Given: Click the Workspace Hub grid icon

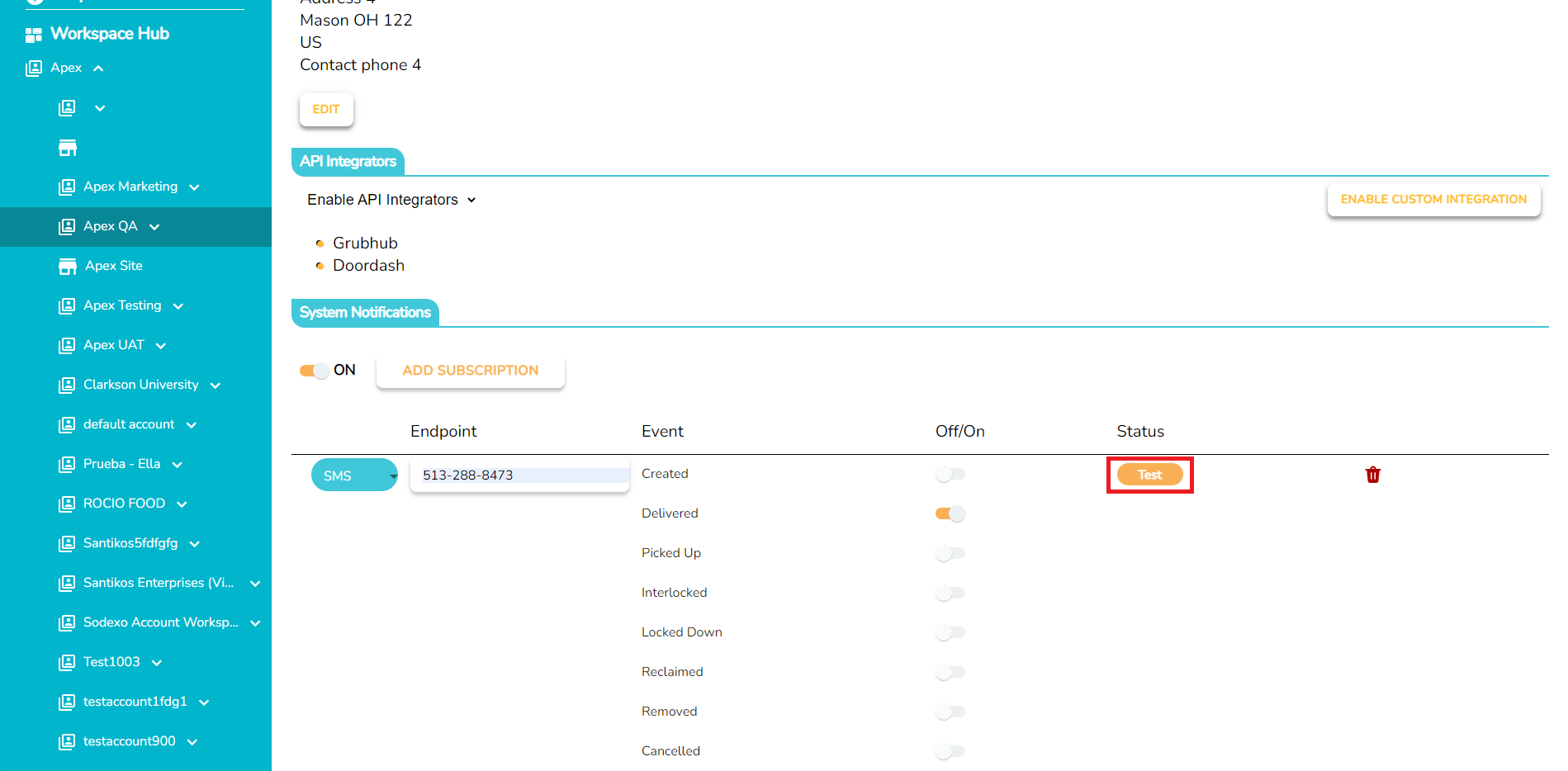Looking at the screenshot, I should tap(34, 35).
